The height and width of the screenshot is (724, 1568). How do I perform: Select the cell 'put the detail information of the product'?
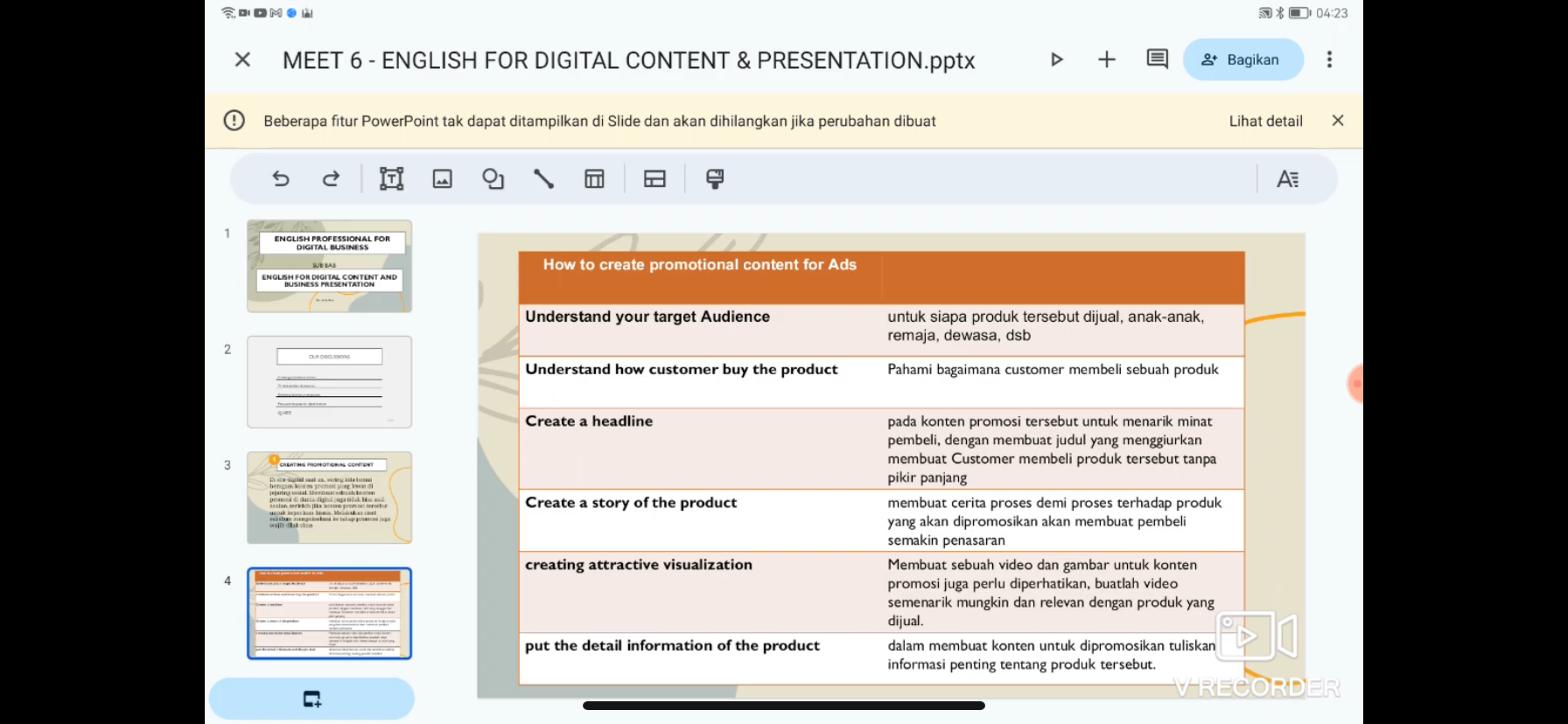point(700,658)
